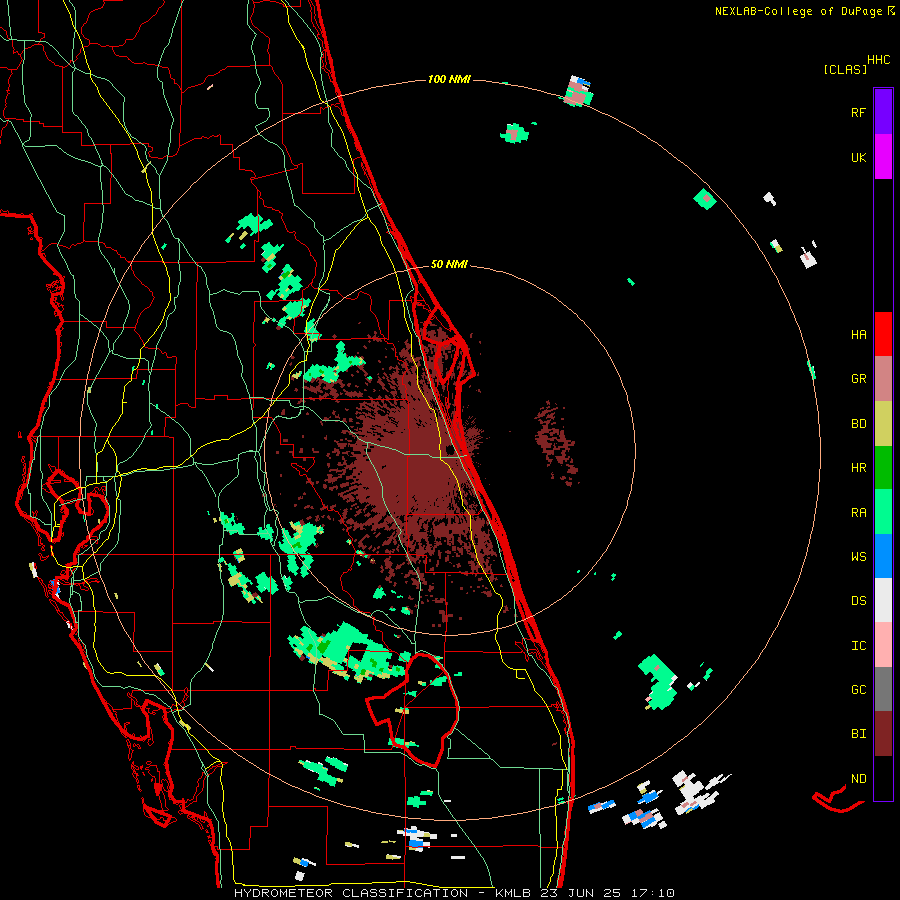Click the WS blue legend swatch
Image resolution: width=900 pixels, height=900 pixels.
click(x=883, y=556)
